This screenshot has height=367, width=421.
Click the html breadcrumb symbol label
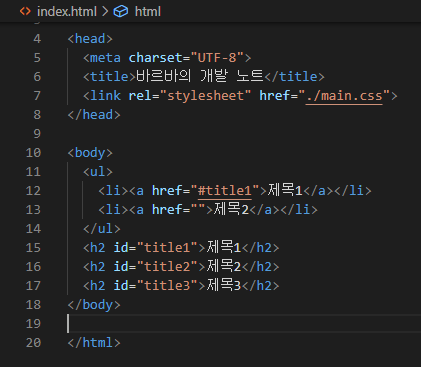pyautogui.click(x=148, y=12)
